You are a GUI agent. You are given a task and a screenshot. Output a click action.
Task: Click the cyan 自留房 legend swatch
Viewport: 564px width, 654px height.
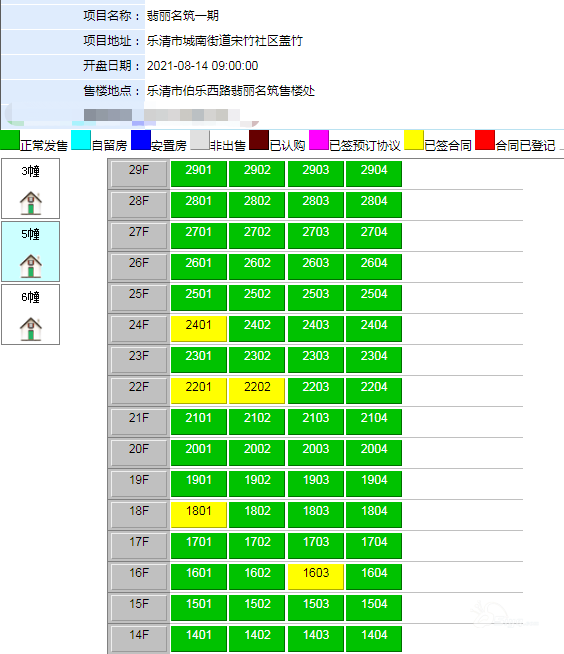81,140
